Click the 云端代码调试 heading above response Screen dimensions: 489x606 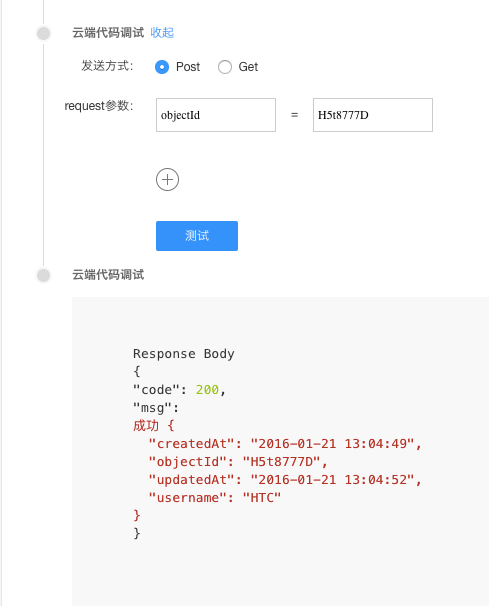click(108, 275)
